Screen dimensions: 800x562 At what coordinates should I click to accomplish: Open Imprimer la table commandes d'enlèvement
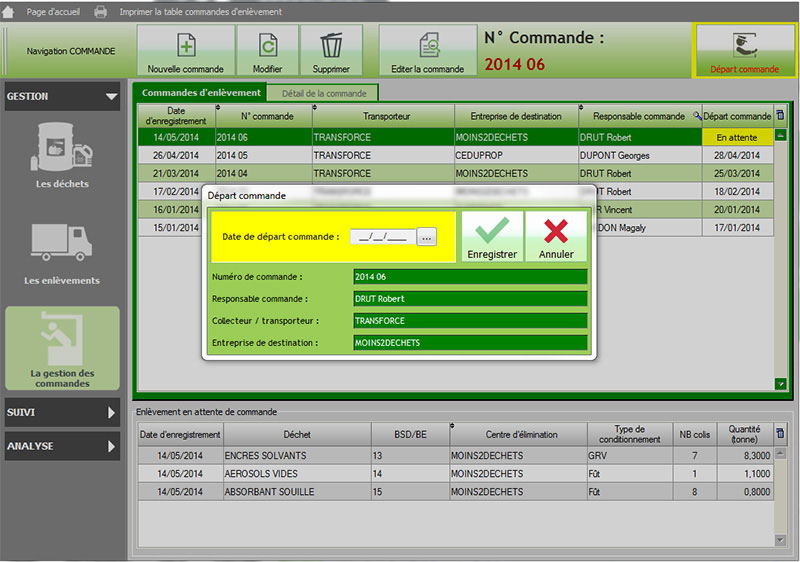200,12
